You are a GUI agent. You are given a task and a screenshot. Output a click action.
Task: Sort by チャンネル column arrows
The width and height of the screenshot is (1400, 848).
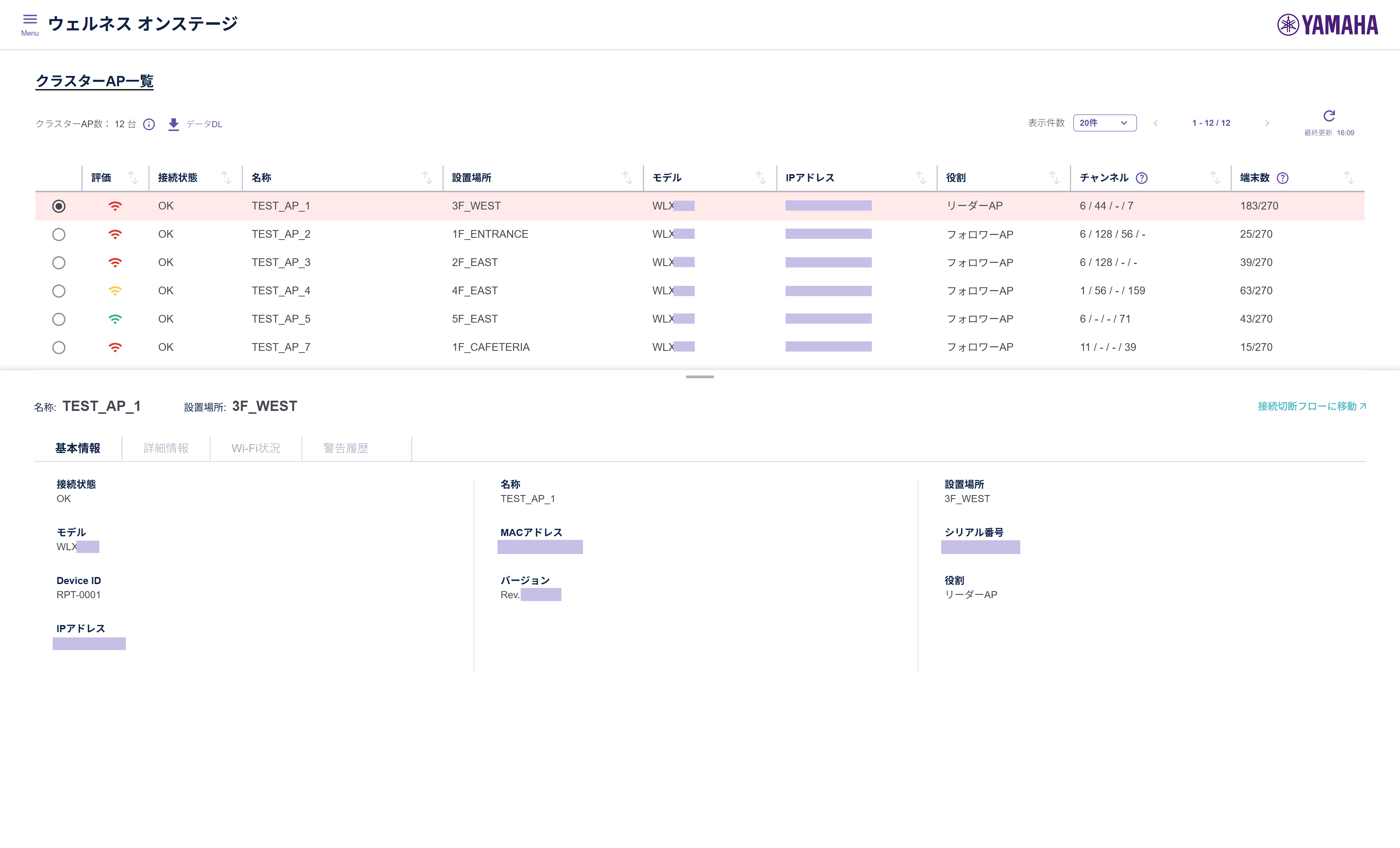click(1215, 178)
